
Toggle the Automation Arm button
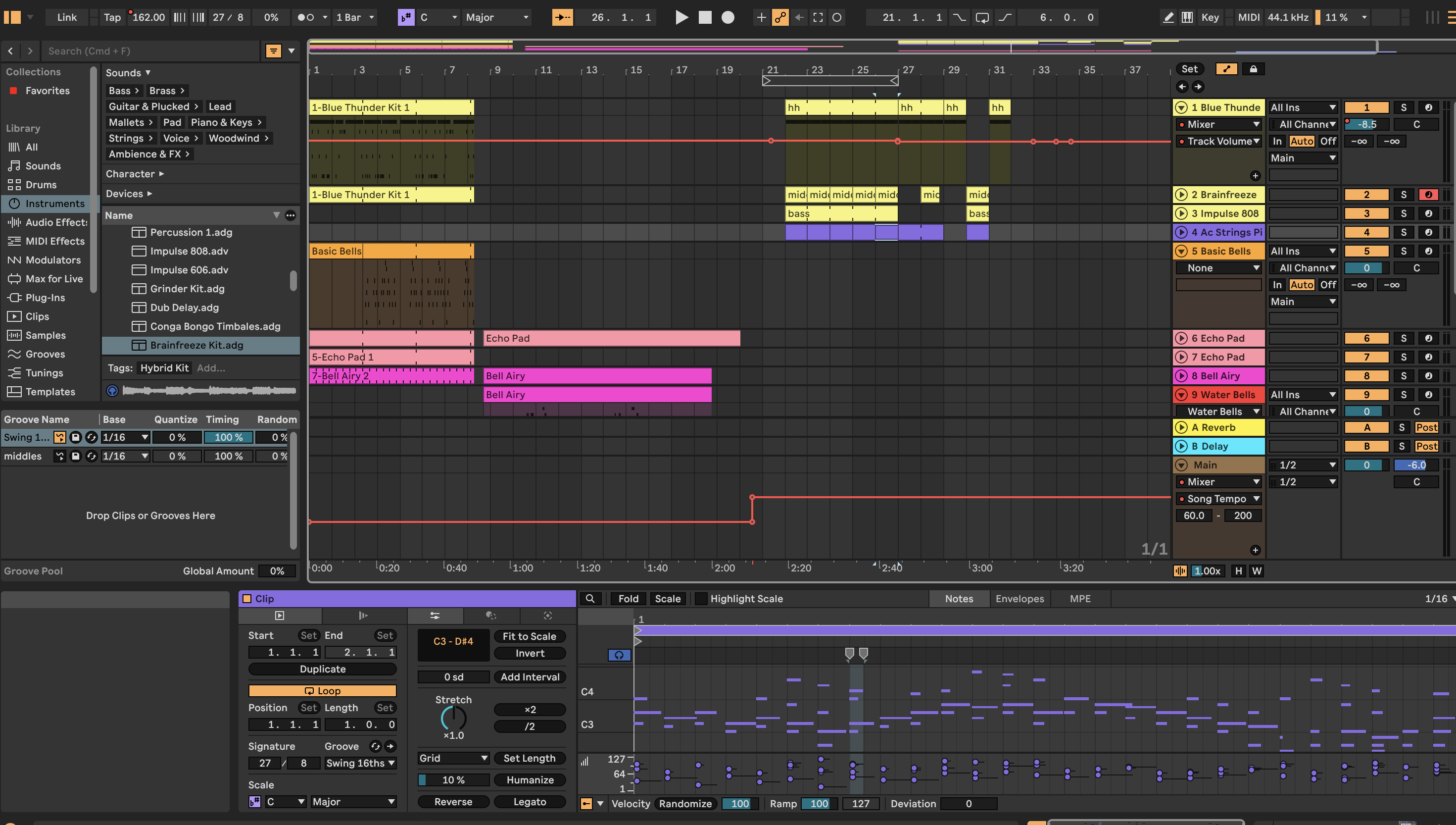point(780,17)
